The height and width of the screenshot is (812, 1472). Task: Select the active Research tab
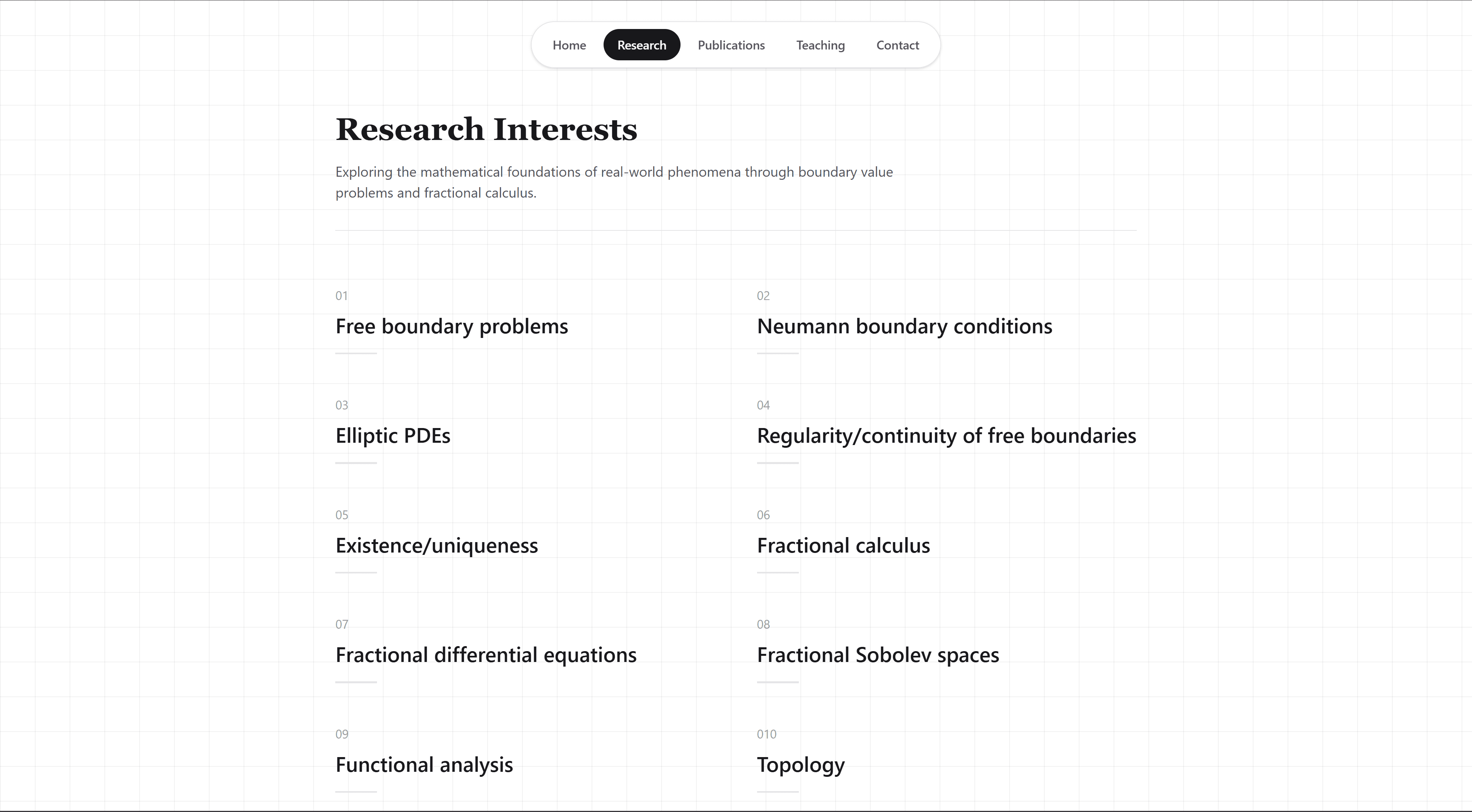point(641,45)
